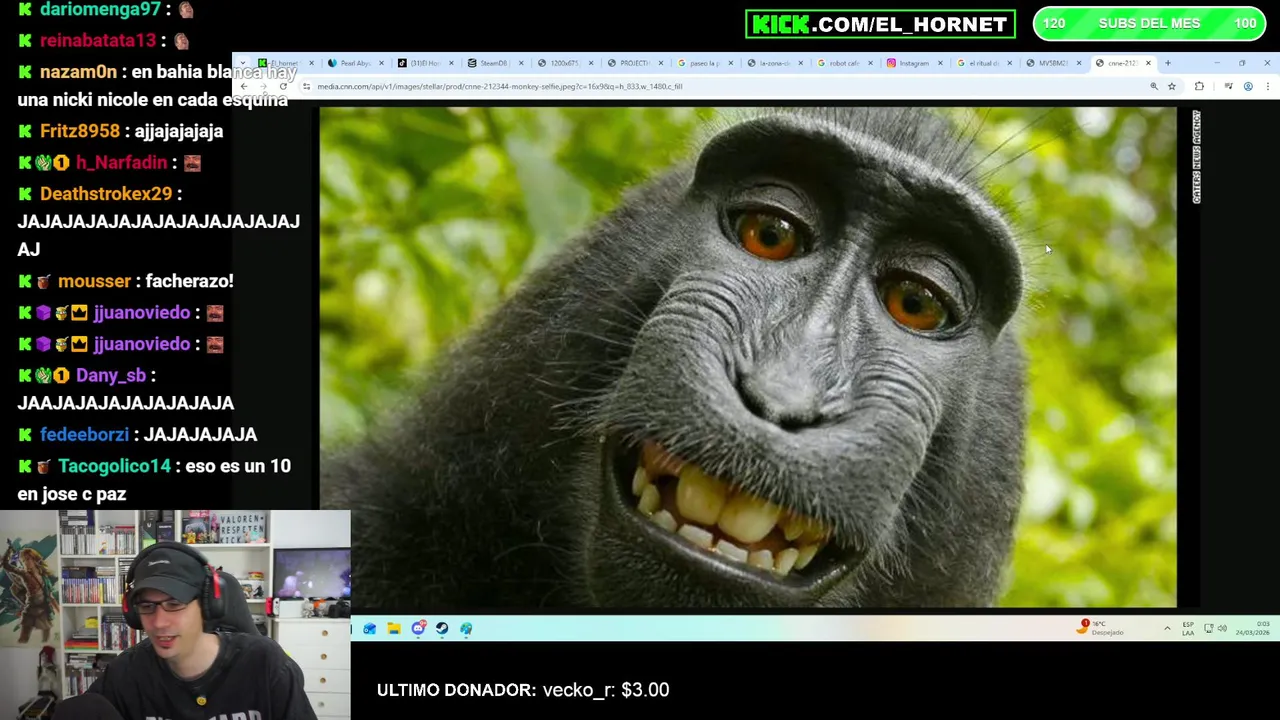The width and height of the screenshot is (1280, 720).
Task: Click the monkey selfie image
Action: point(748,357)
